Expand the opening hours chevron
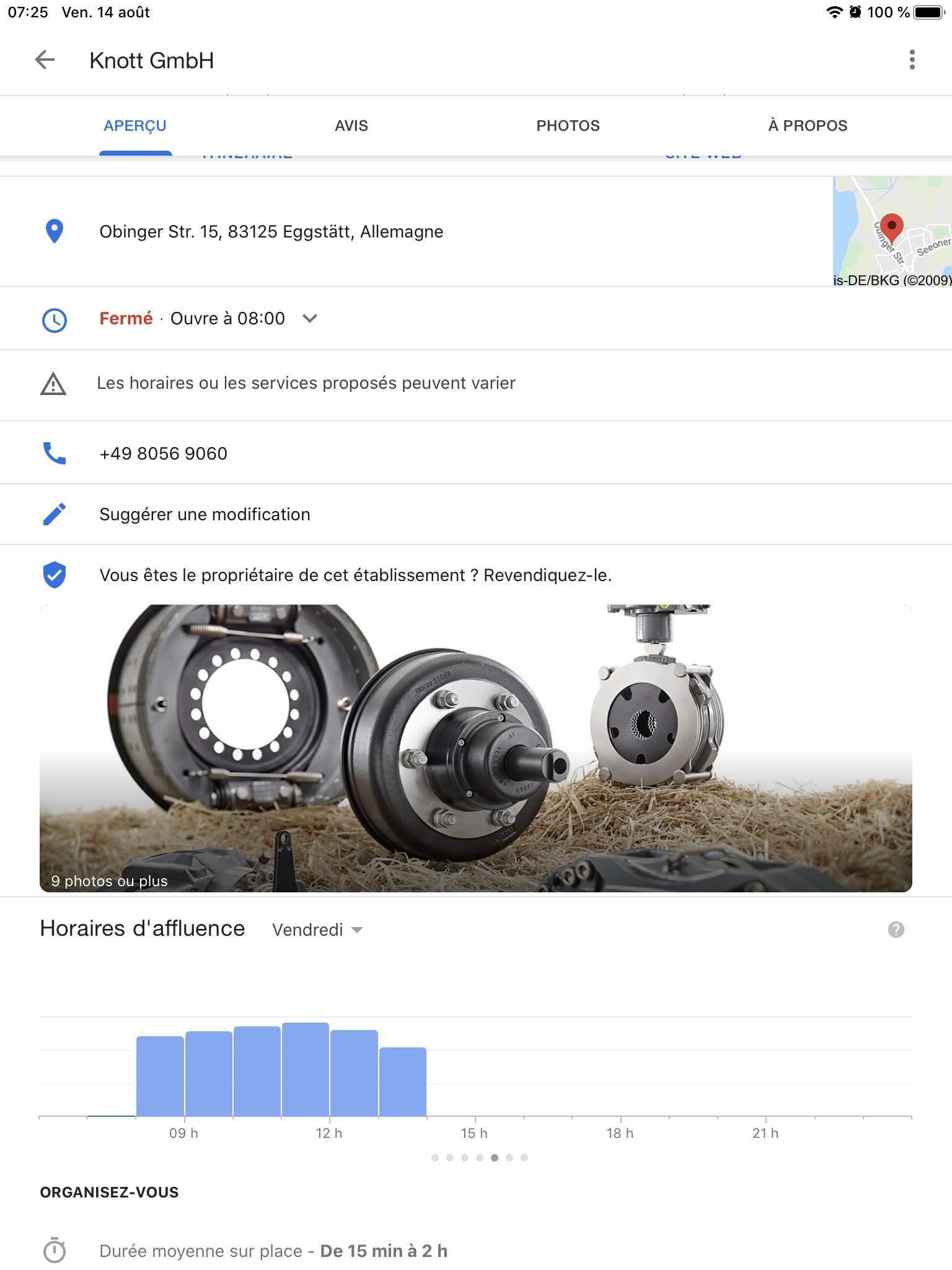This screenshot has width=952, height=1270. click(310, 319)
